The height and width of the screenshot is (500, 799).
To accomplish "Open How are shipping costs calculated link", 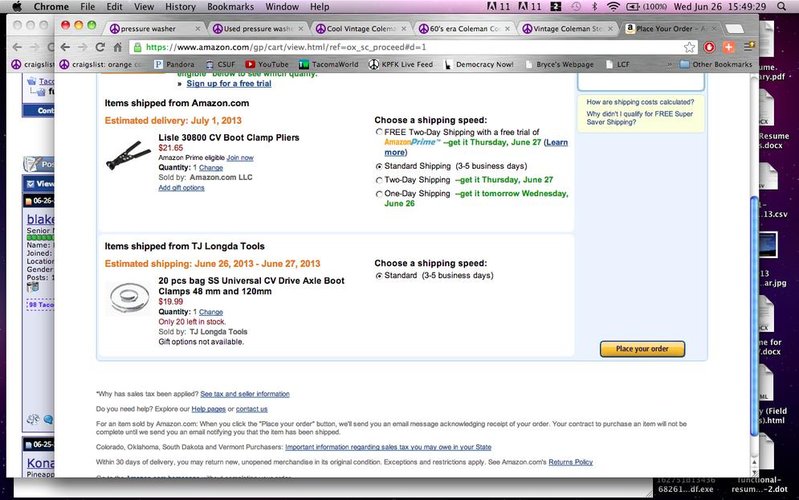I will (640, 102).
